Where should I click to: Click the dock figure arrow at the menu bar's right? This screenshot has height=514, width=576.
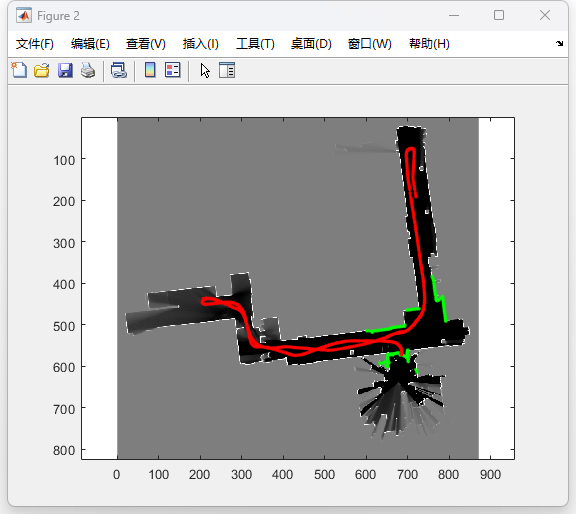click(x=559, y=43)
